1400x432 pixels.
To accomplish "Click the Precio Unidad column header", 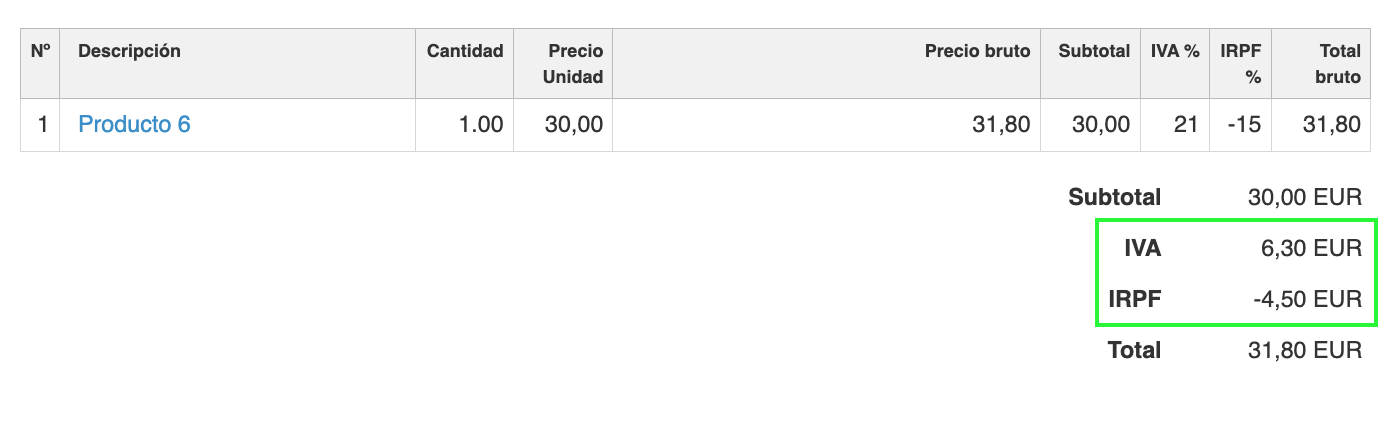I will click(x=573, y=64).
